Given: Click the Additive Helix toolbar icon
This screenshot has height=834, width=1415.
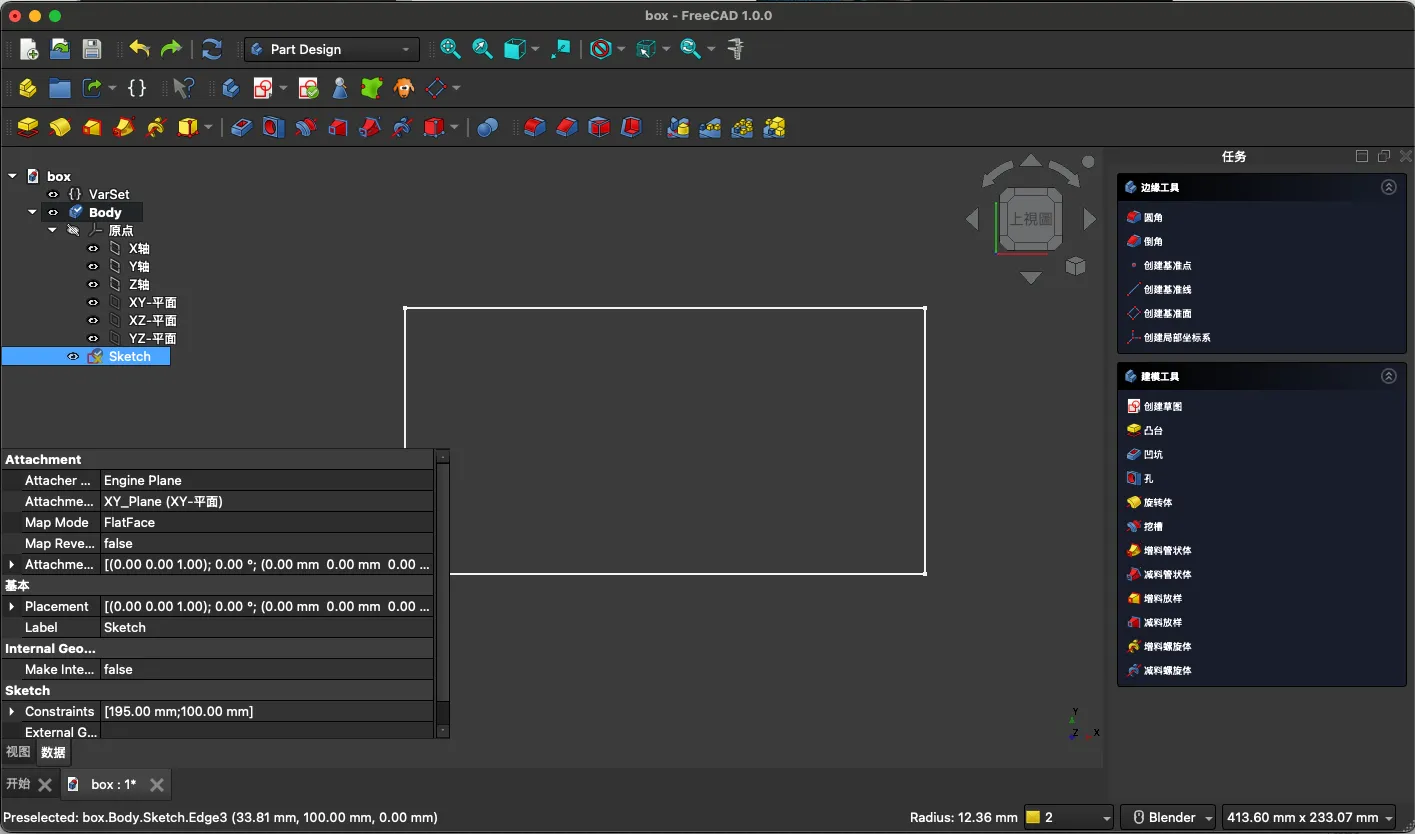Looking at the screenshot, I should (x=155, y=127).
